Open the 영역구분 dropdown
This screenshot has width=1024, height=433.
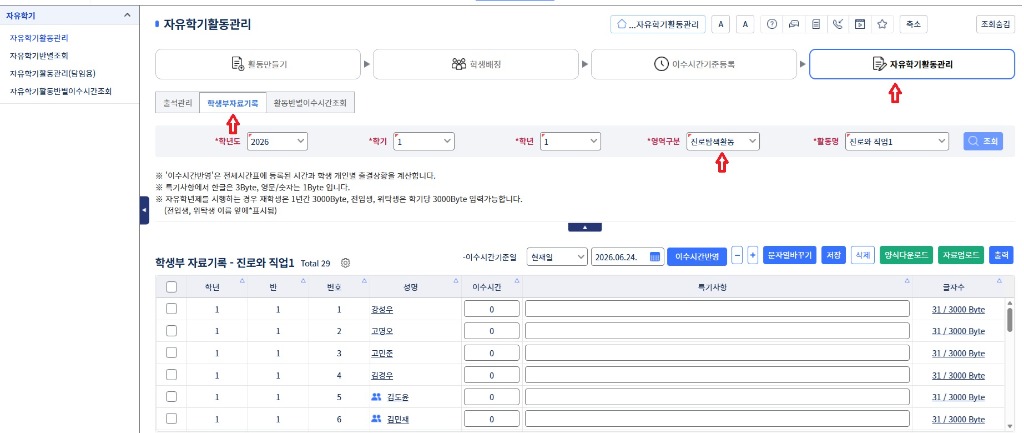[x=723, y=141]
